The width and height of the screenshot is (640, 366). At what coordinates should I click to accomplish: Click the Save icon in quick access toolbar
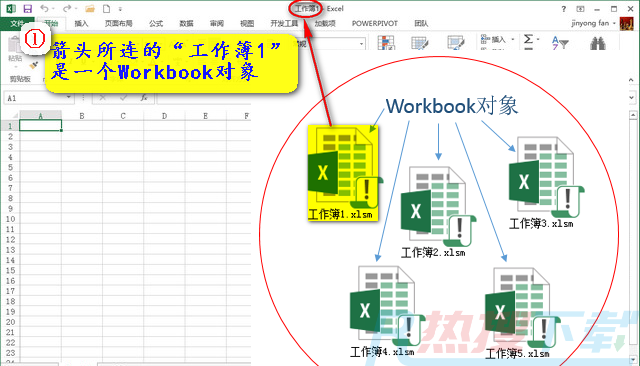(x=27, y=9)
